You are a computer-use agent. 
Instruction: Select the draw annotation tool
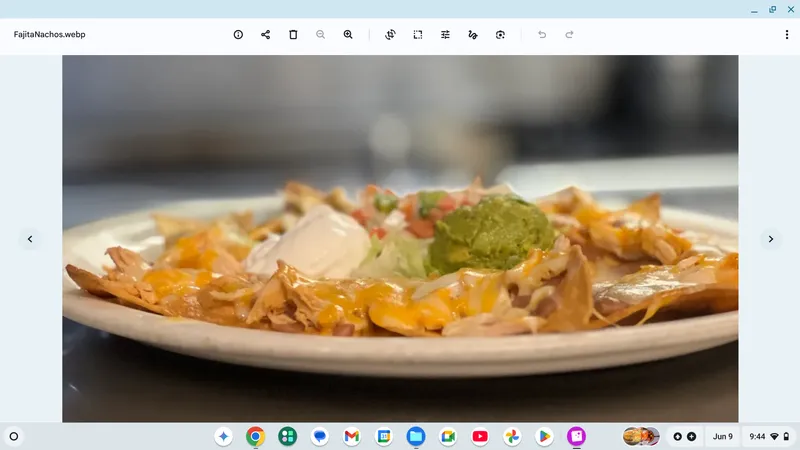pyautogui.click(x=473, y=35)
